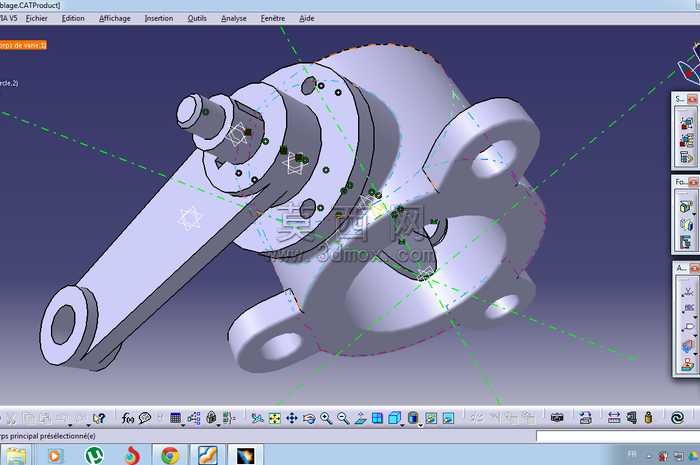Expand render style dropdown arrow

(421, 425)
